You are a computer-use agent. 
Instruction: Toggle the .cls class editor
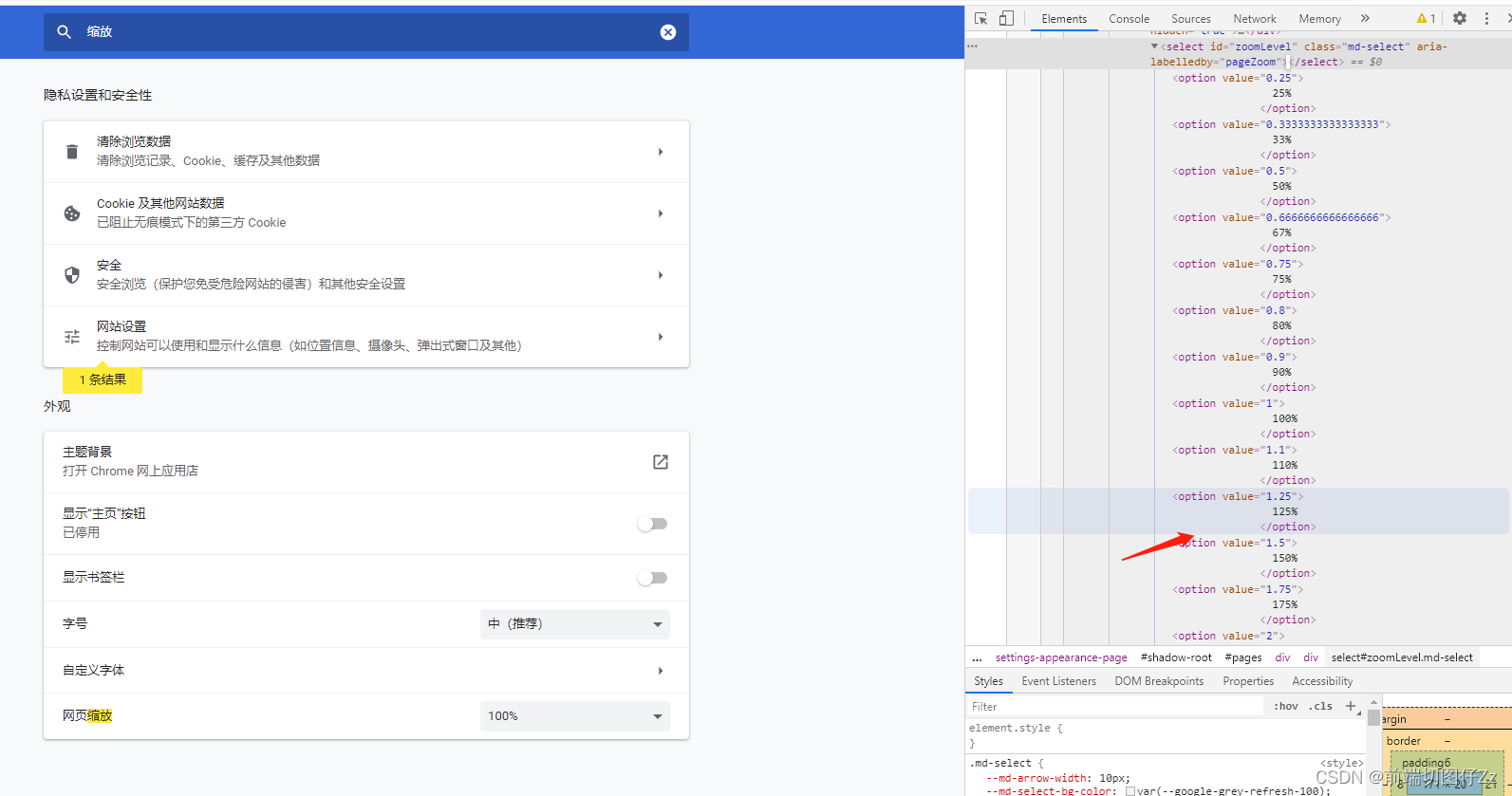[x=1320, y=706]
